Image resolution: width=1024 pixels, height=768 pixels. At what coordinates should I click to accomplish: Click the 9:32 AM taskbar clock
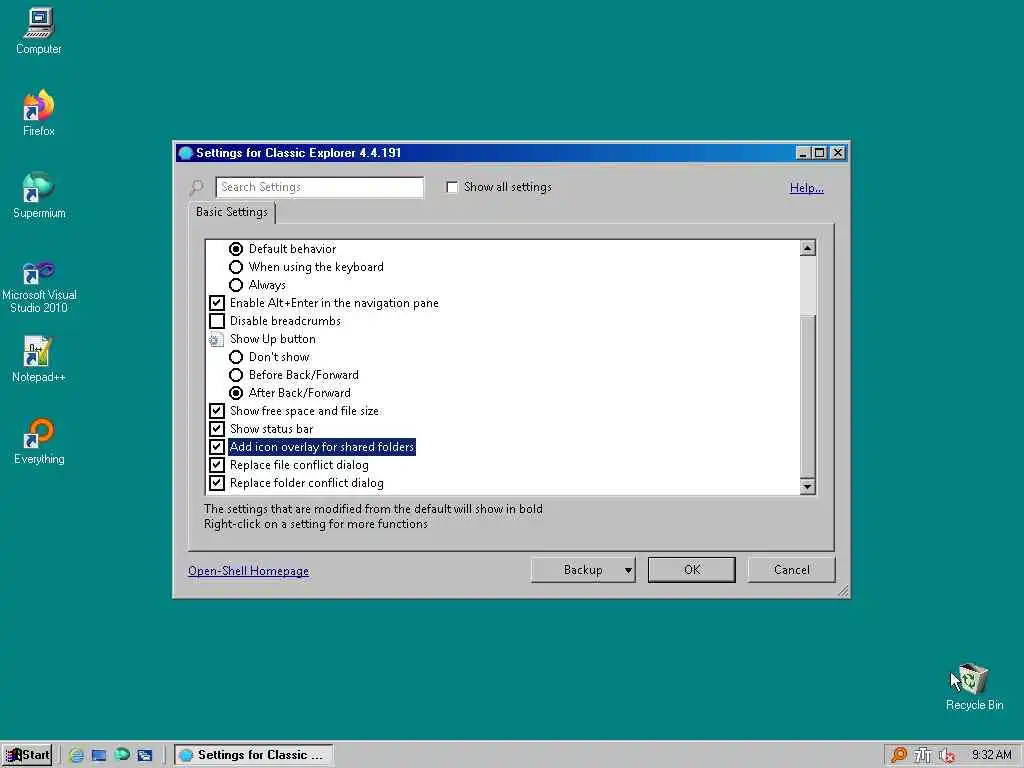point(991,755)
